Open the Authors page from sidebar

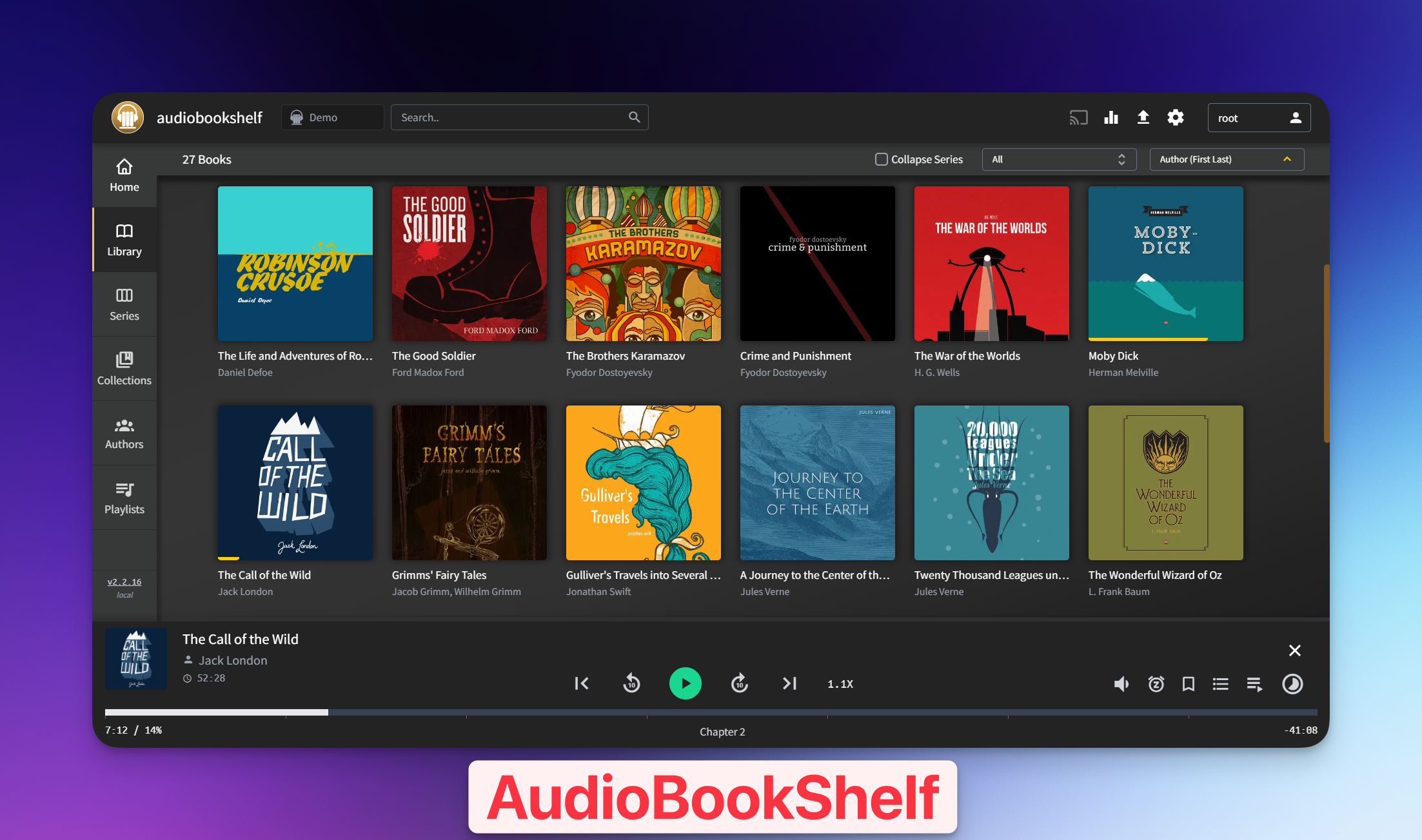(x=124, y=432)
